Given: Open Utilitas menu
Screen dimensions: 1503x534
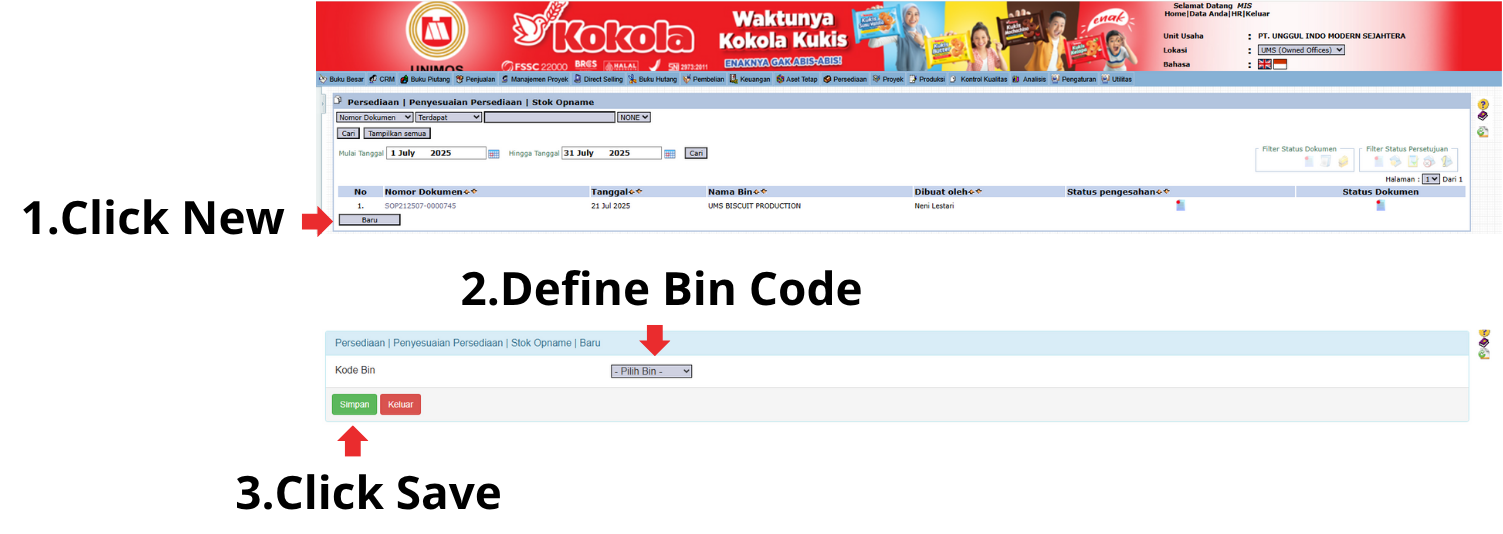Looking at the screenshot, I should point(1116,79).
